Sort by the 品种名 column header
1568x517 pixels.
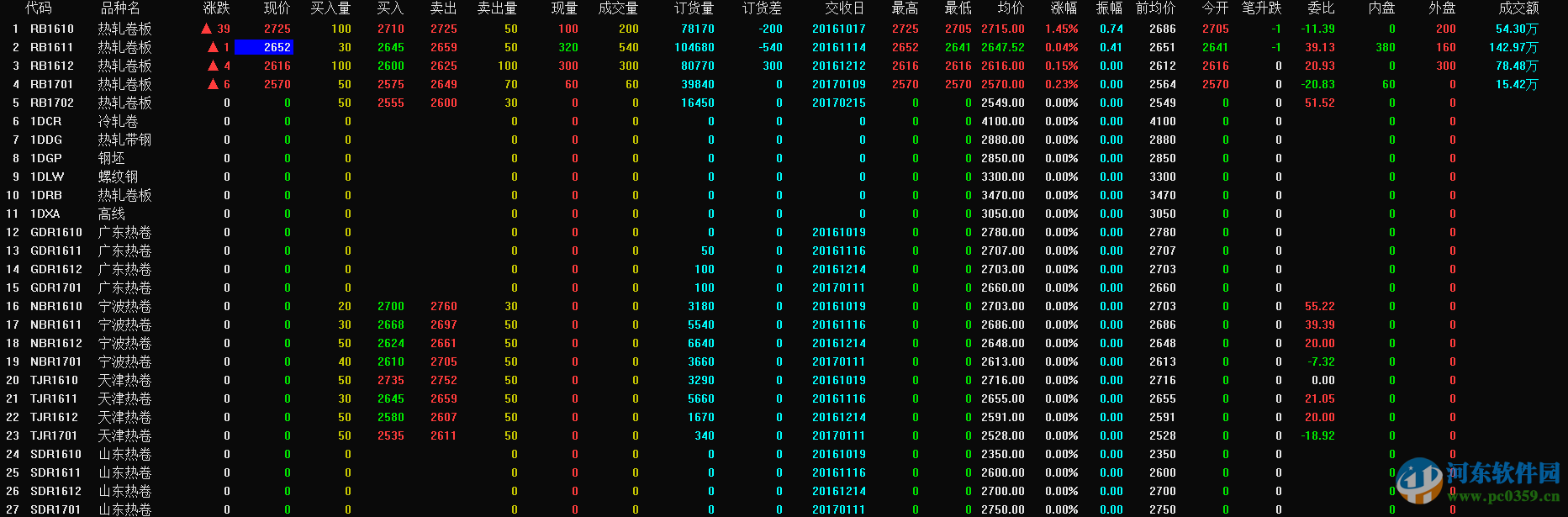(120, 8)
